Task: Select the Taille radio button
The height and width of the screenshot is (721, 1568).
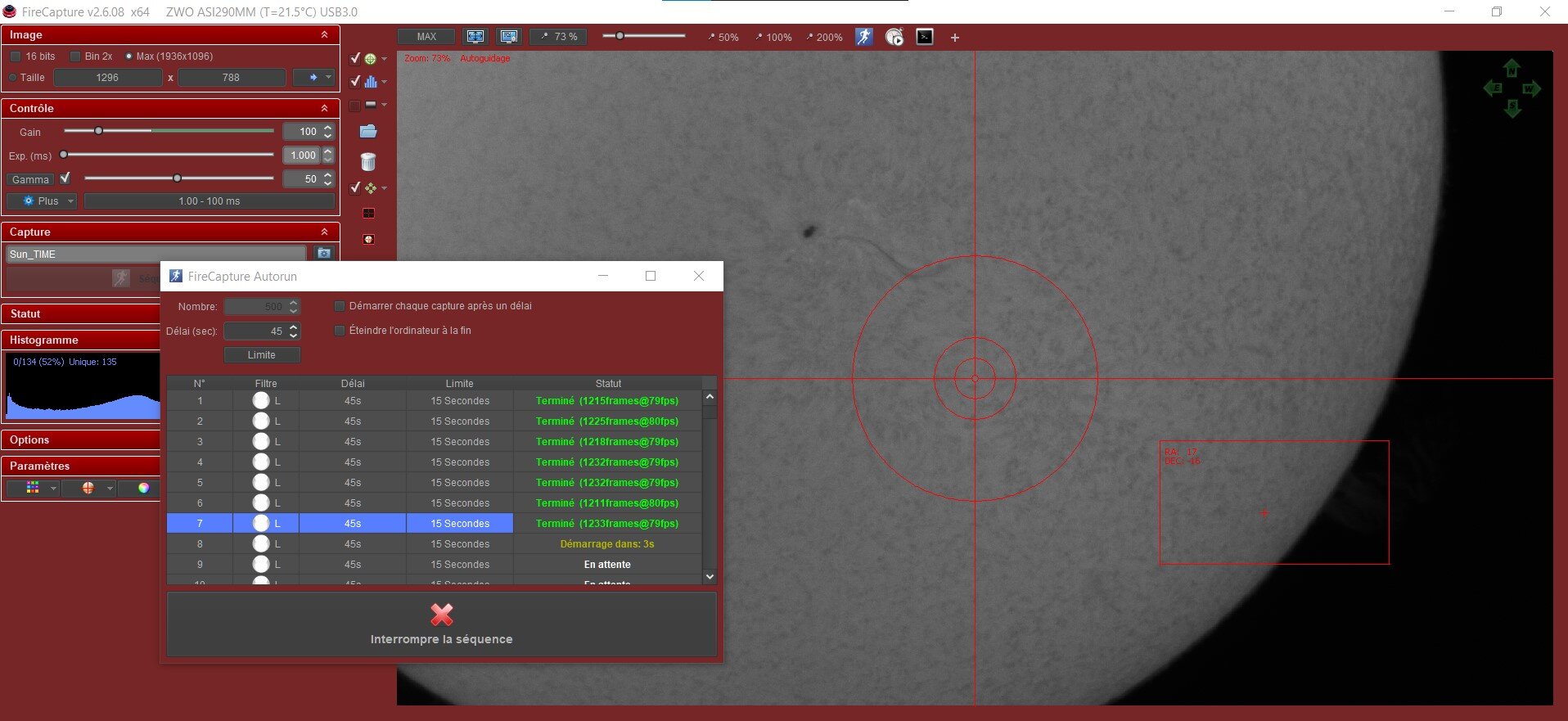Action: (12, 78)
